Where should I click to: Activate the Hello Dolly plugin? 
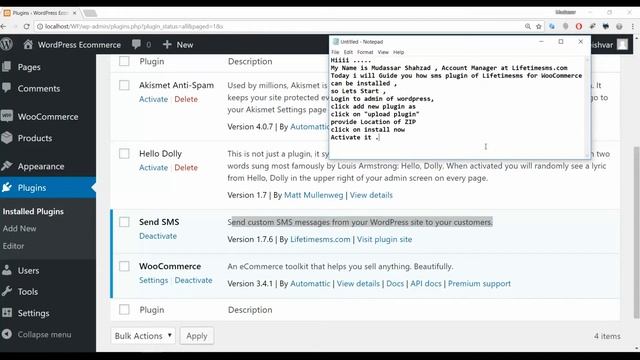pos(153,167)
